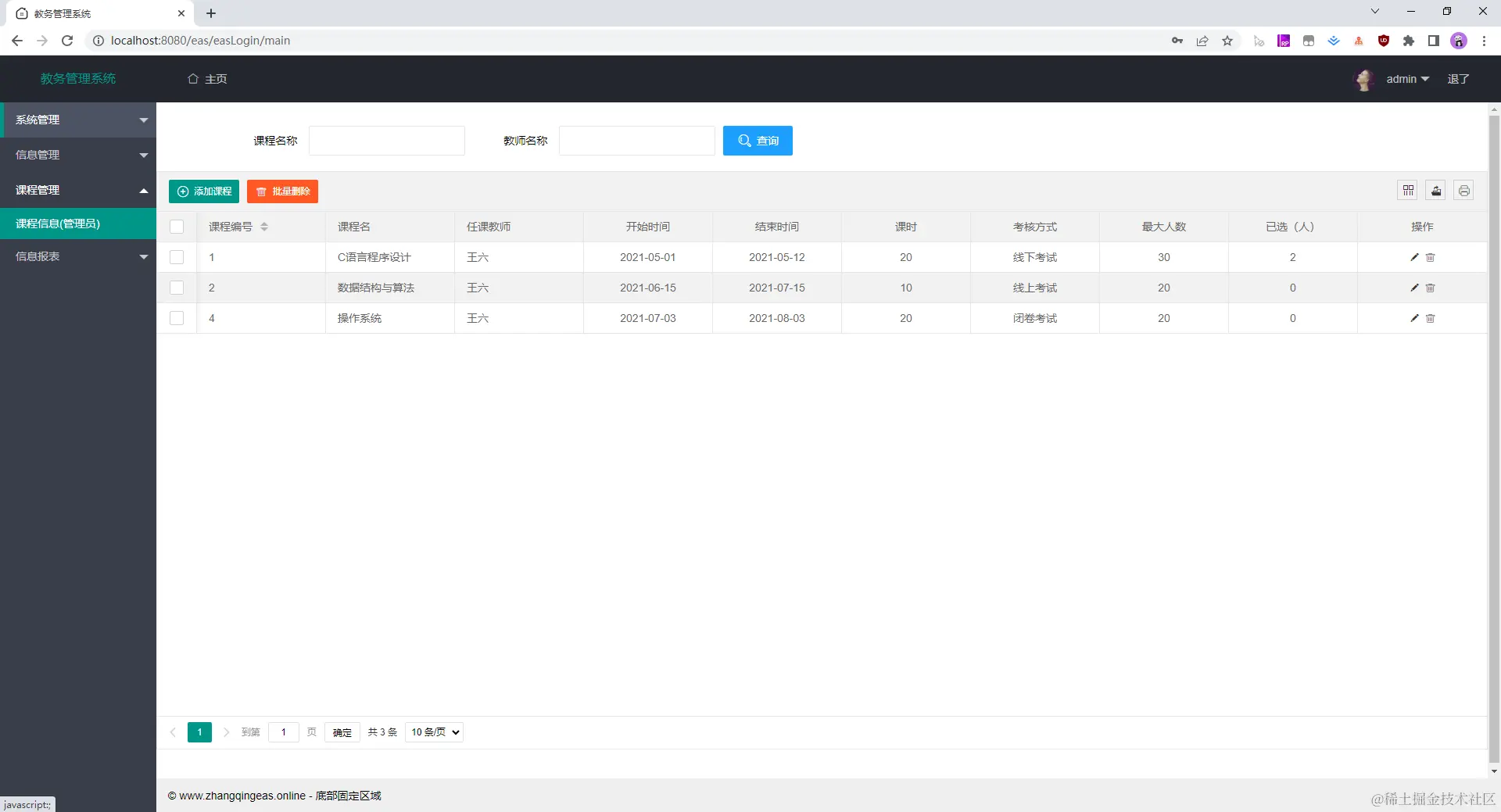Go to next table page arrow

(226, 732)
